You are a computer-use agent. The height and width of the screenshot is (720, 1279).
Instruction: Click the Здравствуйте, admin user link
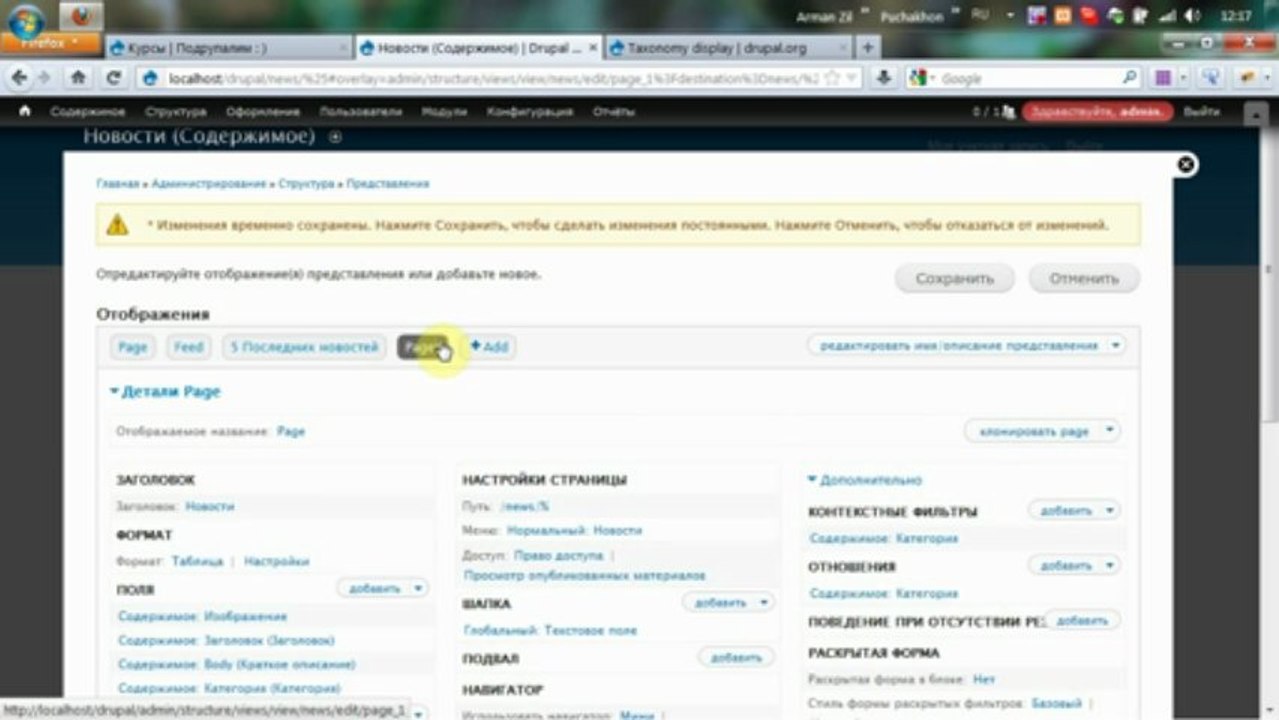click(1097, 112)
